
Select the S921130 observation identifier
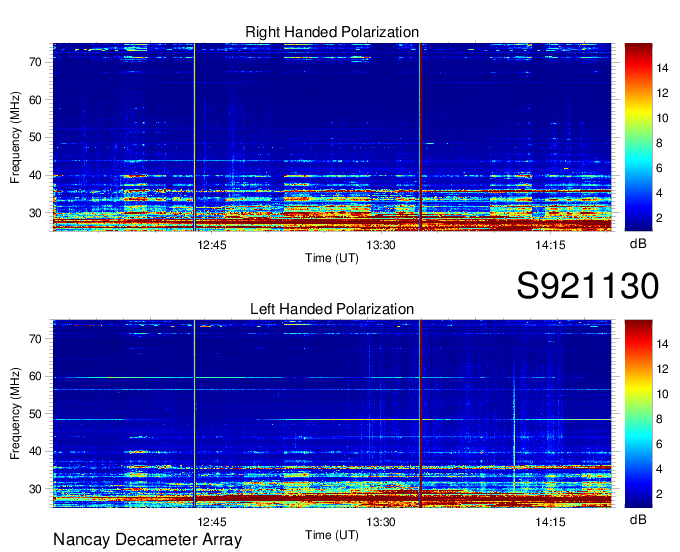pos(588,286)
